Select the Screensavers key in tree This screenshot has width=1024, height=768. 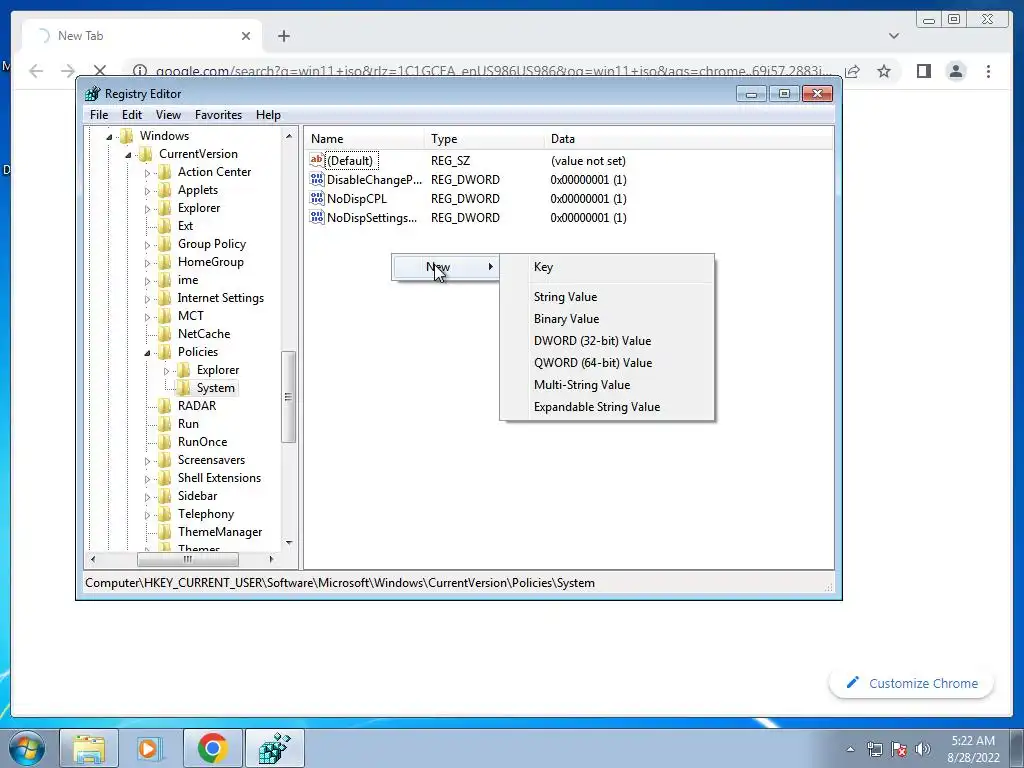pyautogui.click(x=211, y=460)
